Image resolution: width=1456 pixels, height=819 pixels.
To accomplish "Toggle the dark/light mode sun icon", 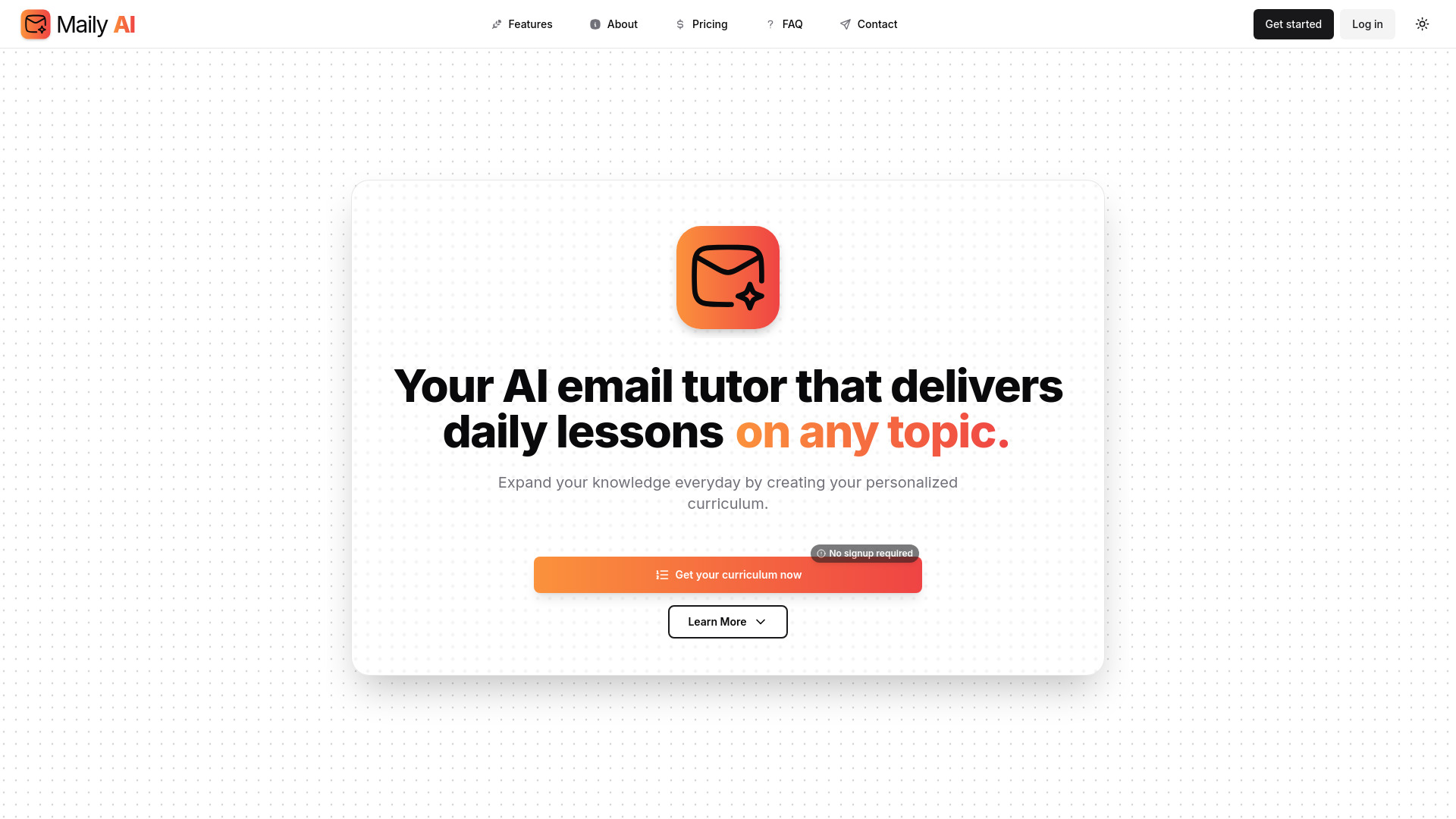I will coord(1423,24).
